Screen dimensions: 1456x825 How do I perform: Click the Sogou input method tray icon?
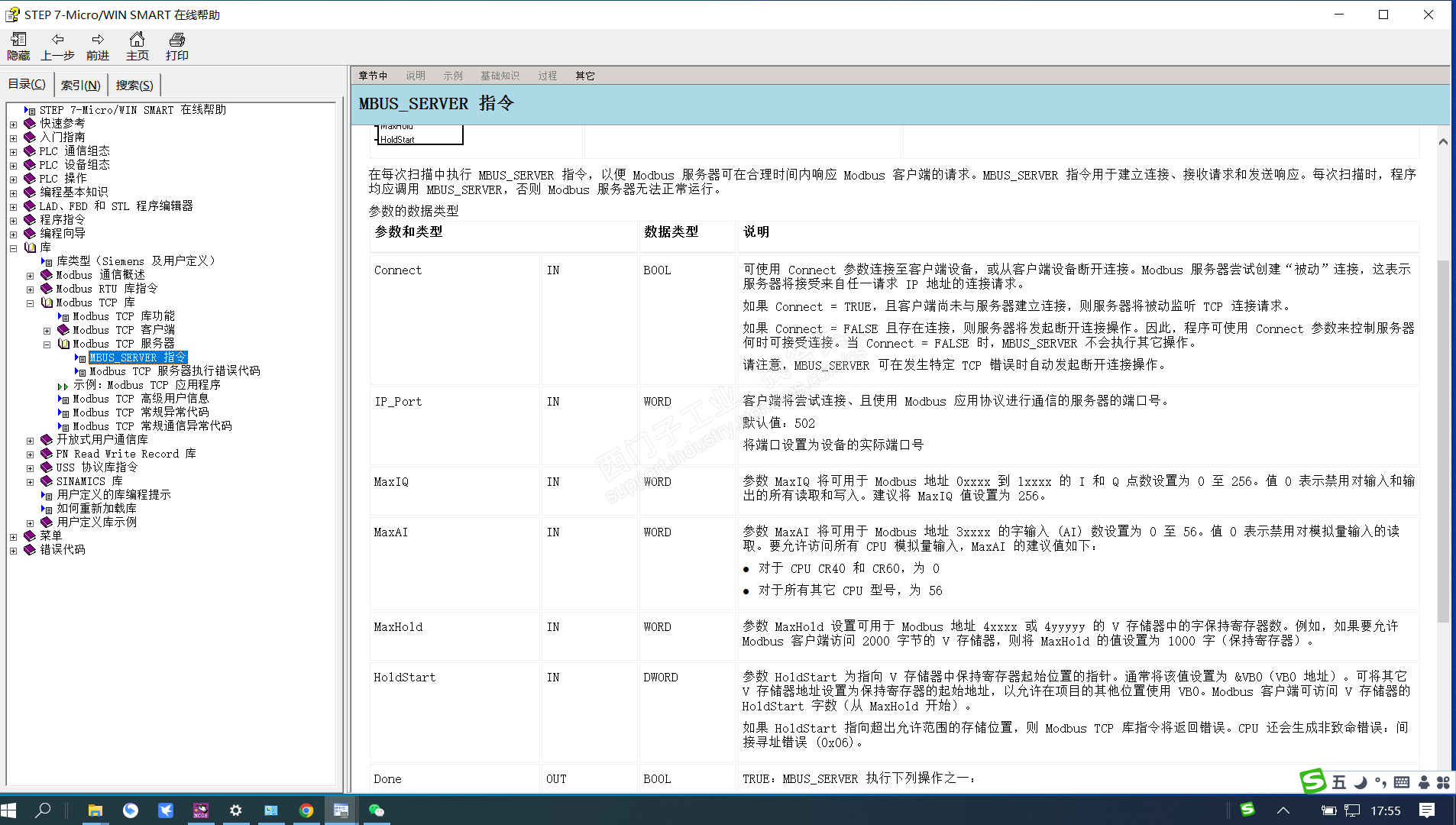(x=1247, y=810)
